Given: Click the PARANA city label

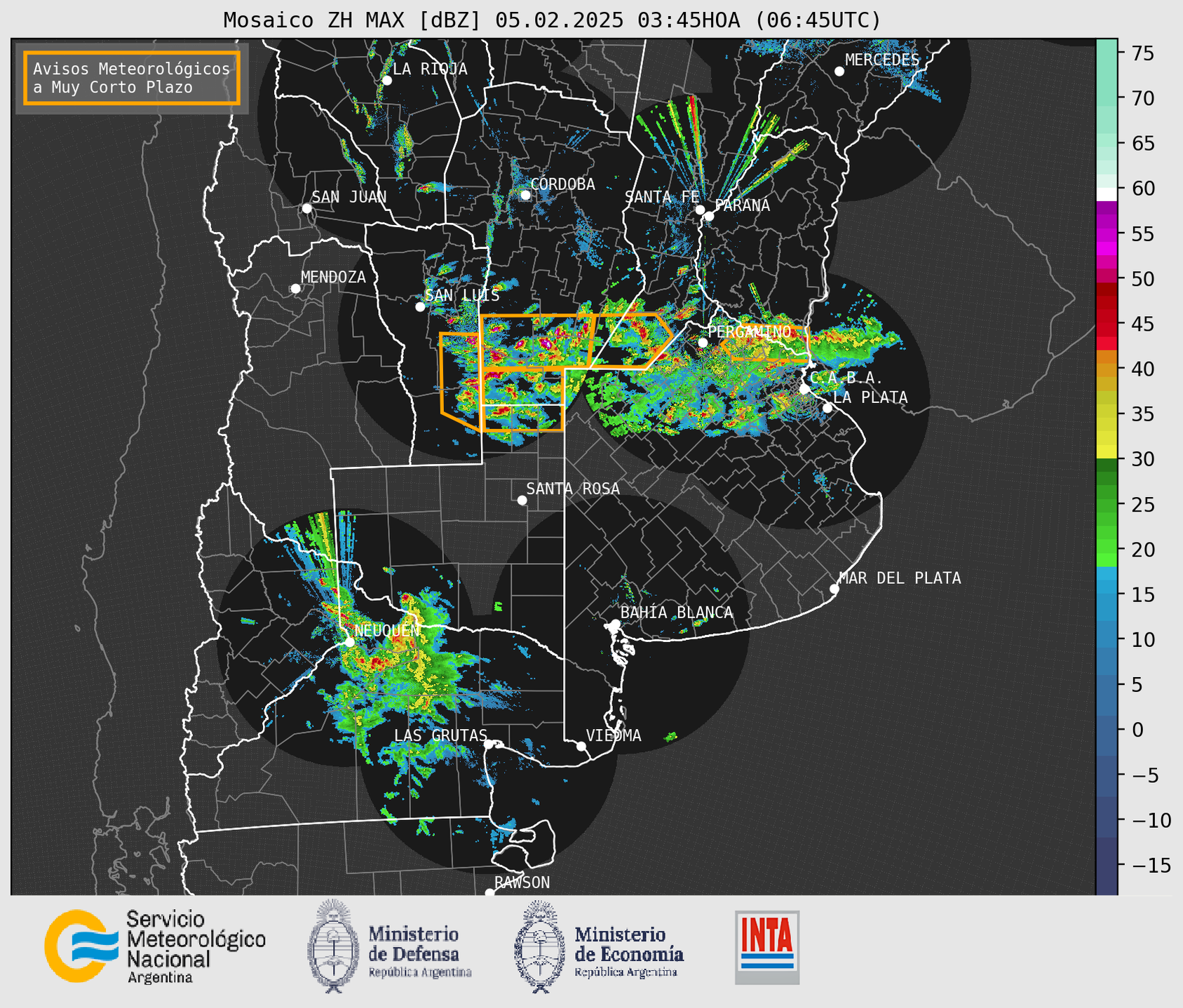Looking at the screenshot, I should tap(742, 205).
